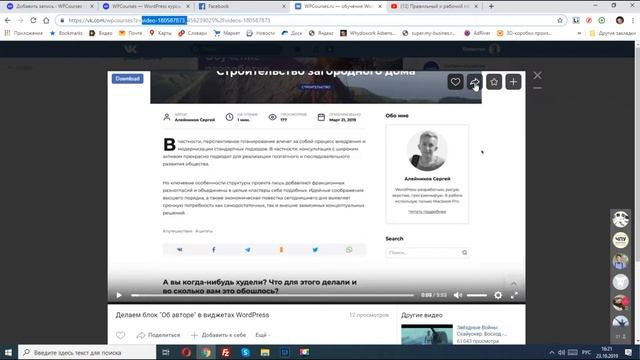The image size is (640, 360).
Task: Switch to WPCourses — WordPress курсы tab
Action: [x=146, y=6]
